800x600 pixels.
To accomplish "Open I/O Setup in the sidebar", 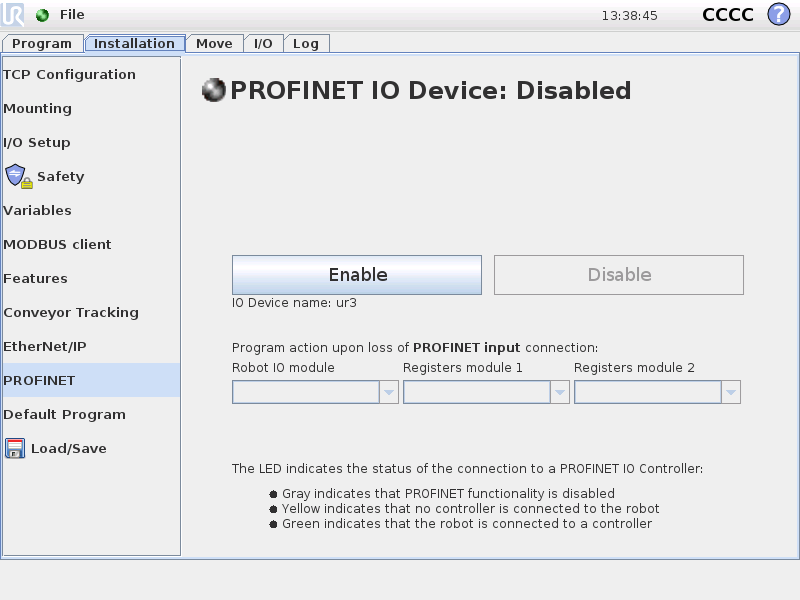I will point(91,142).
